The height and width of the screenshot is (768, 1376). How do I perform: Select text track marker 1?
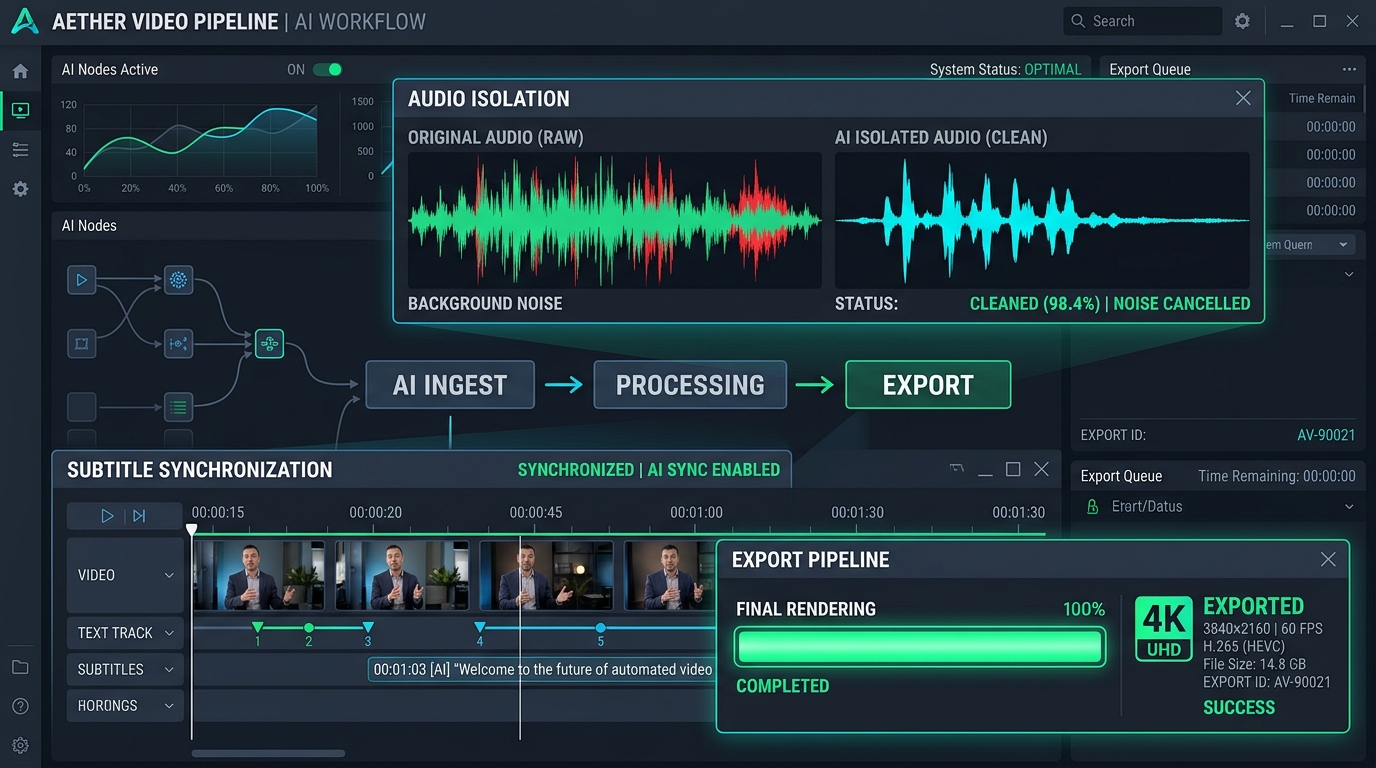[258, 630]
